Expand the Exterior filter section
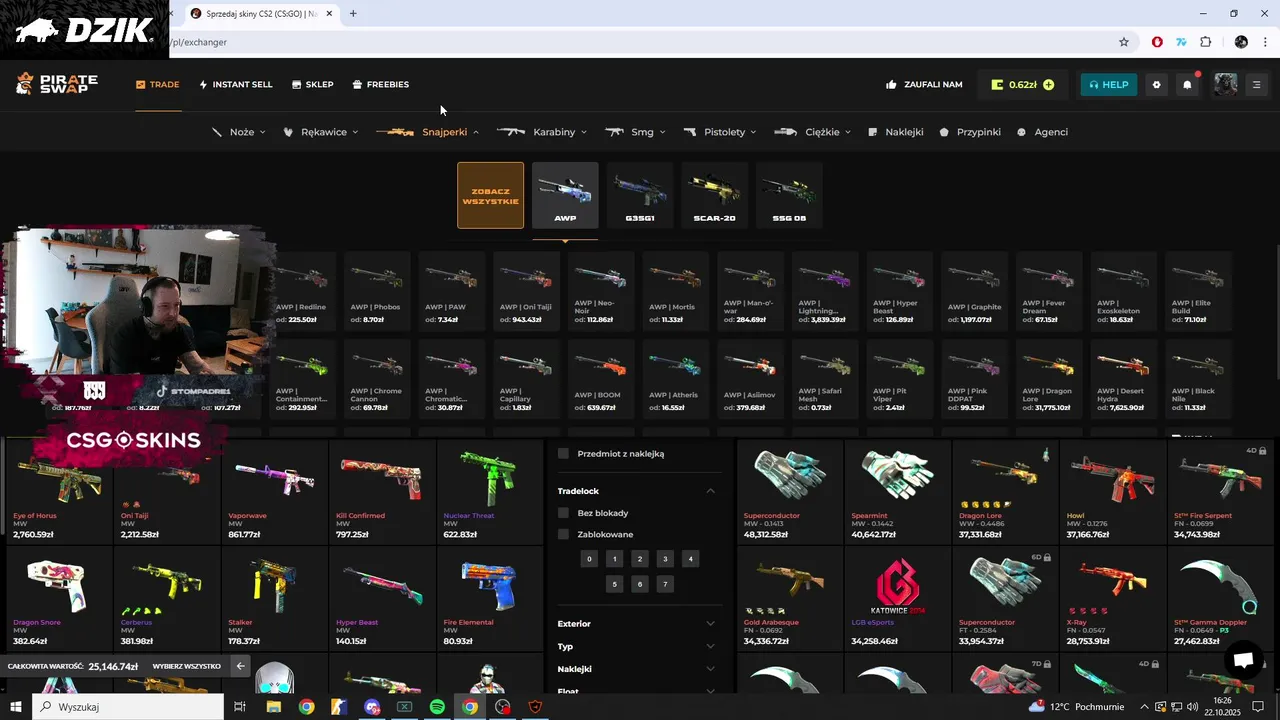This screenshot has width=1280, height=720. 711,624
